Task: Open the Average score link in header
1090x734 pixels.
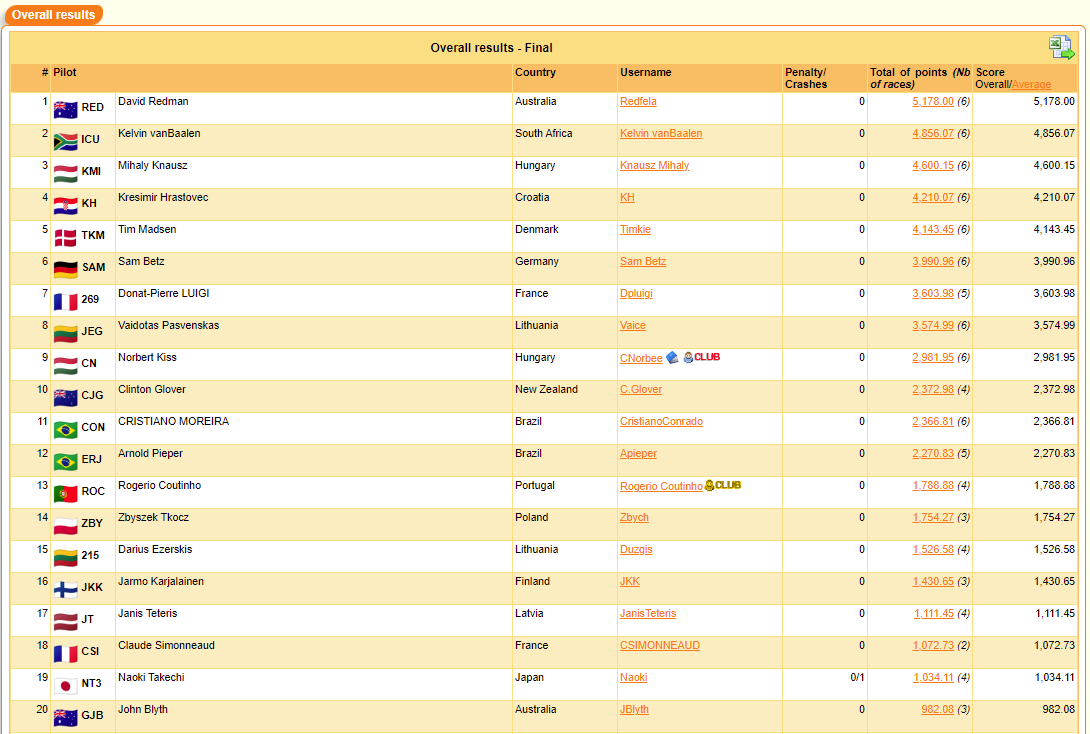Action: click(x=1031, y=85)
